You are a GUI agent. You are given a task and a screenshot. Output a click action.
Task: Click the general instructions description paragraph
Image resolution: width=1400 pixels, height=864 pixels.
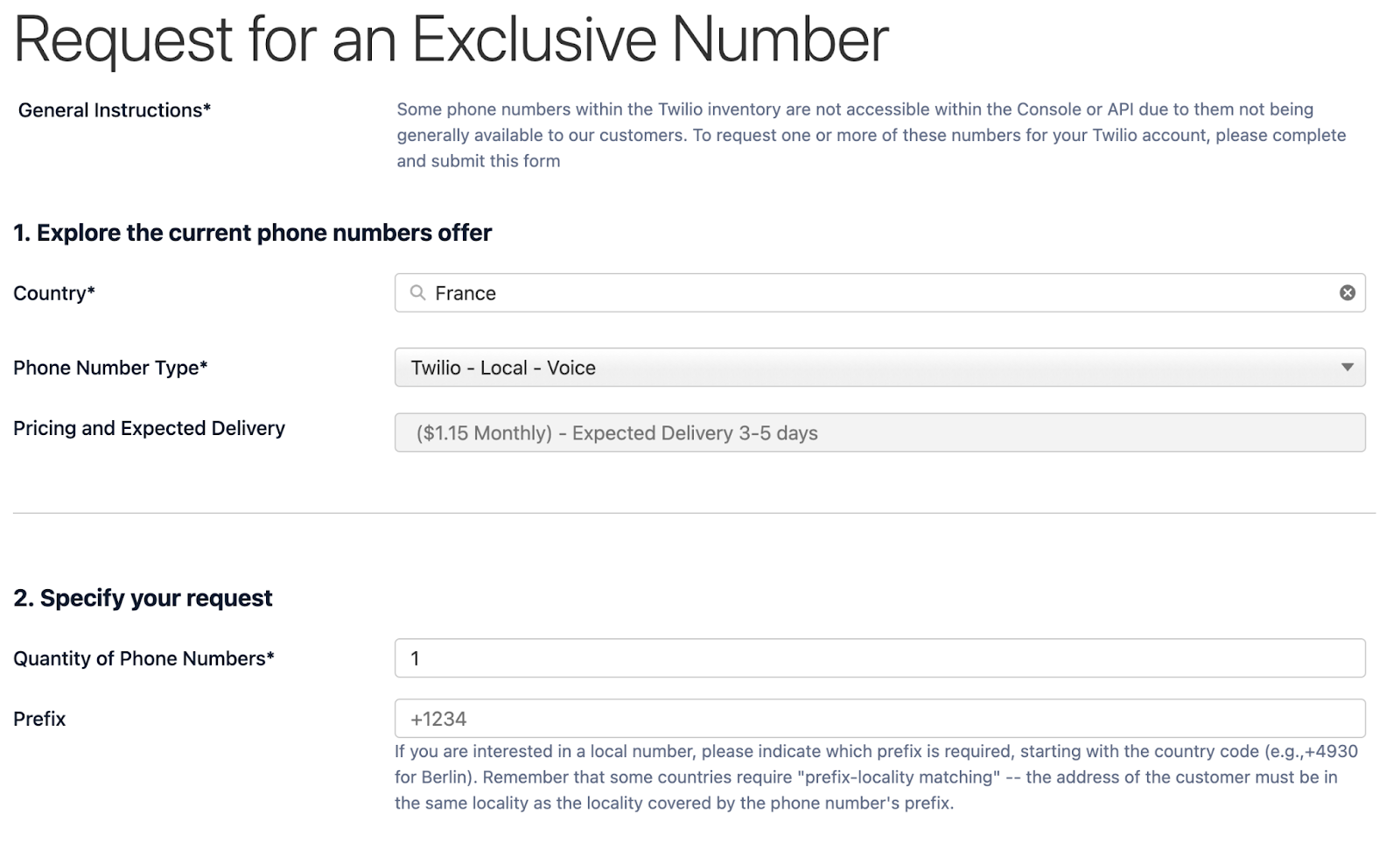click(871, 135)
